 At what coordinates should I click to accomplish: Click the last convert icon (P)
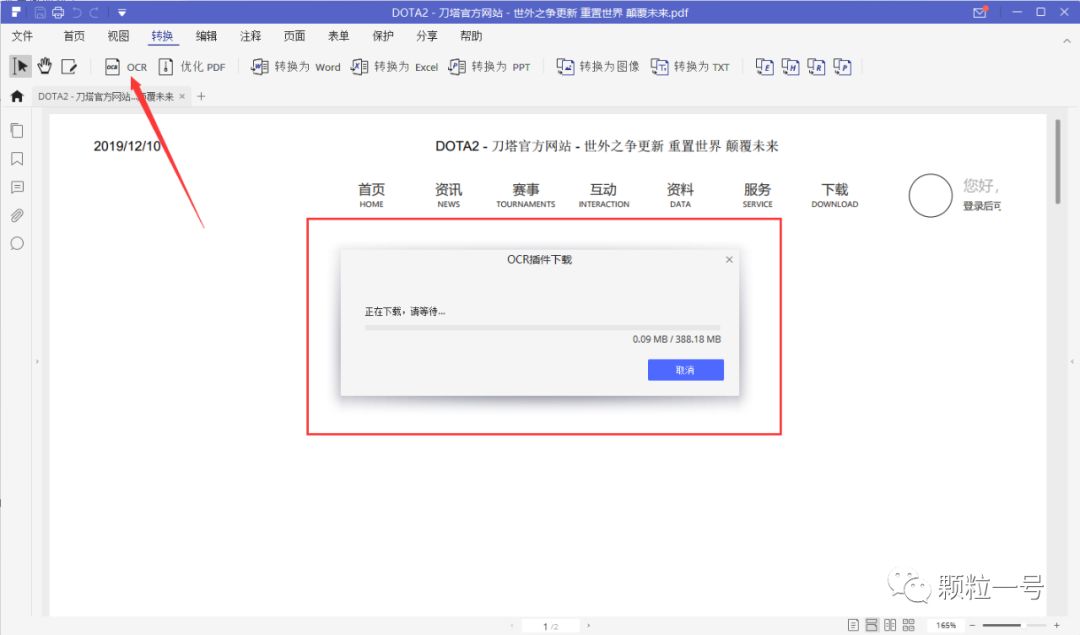point(842,67)
